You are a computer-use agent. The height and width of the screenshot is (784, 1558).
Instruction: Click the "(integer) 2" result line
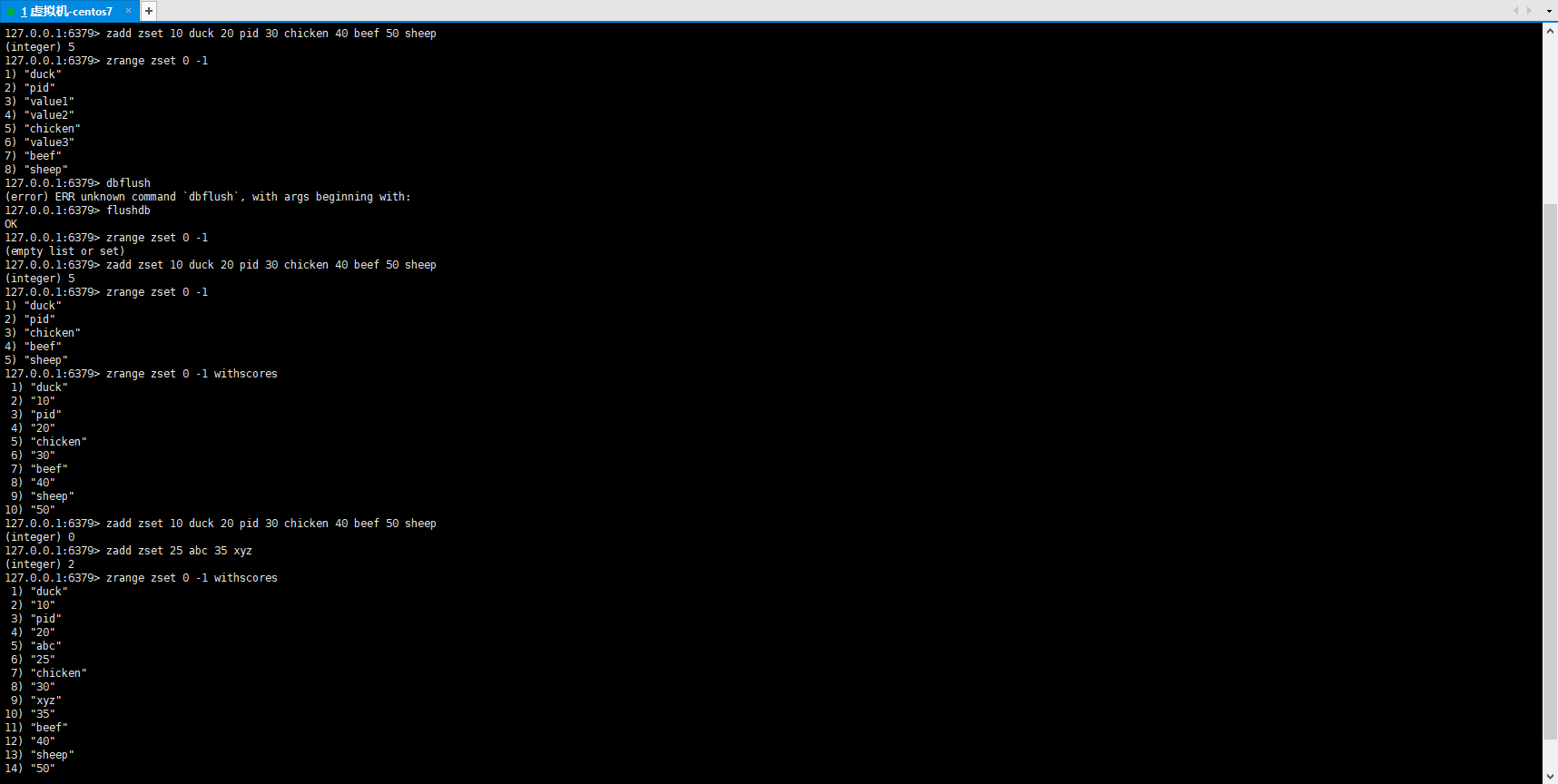pos(40,564)
